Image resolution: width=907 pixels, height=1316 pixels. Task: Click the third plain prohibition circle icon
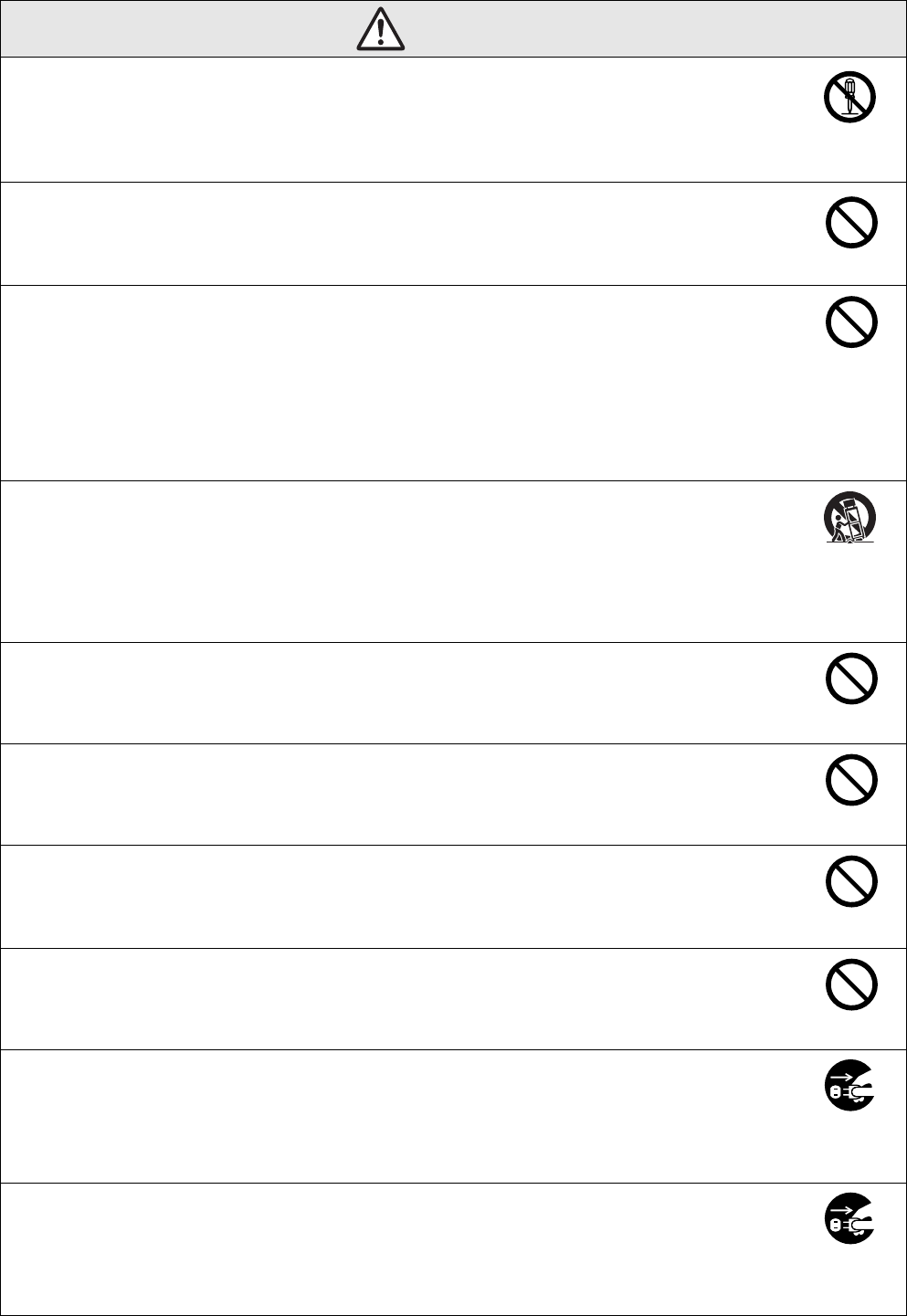coord(851,679)
